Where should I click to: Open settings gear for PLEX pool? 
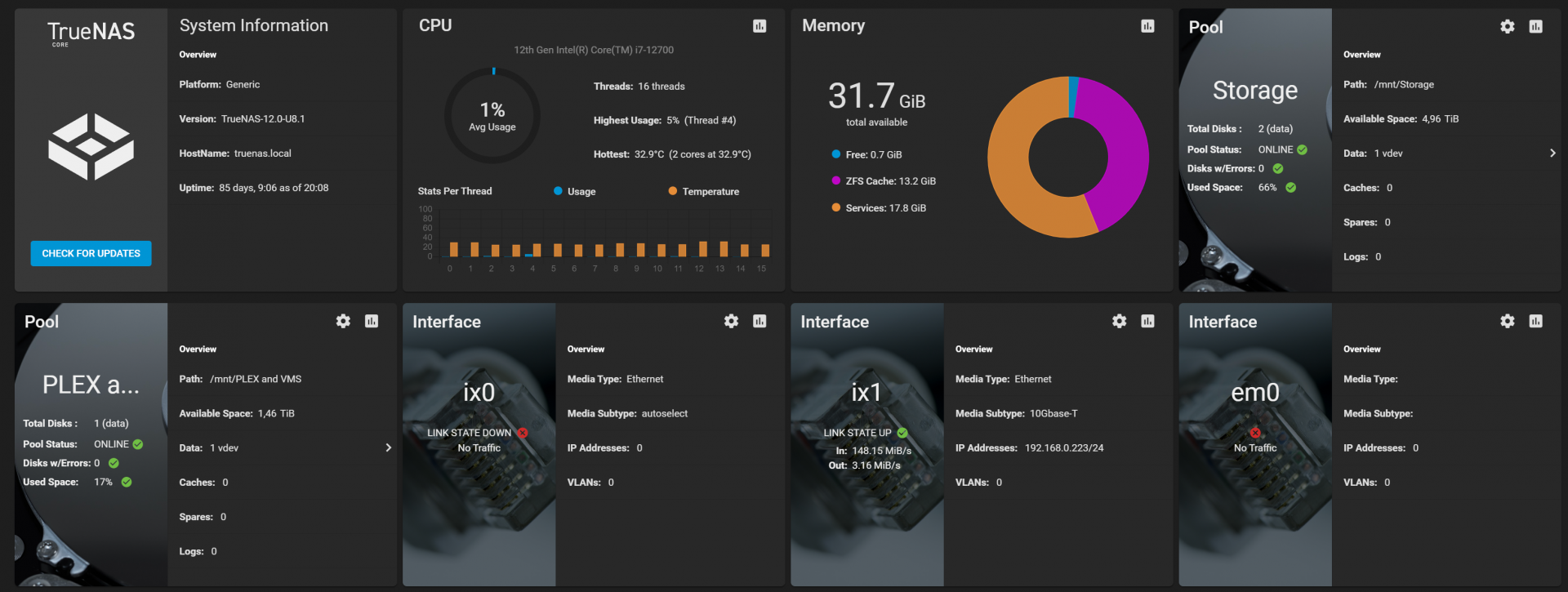click(343, 321)
